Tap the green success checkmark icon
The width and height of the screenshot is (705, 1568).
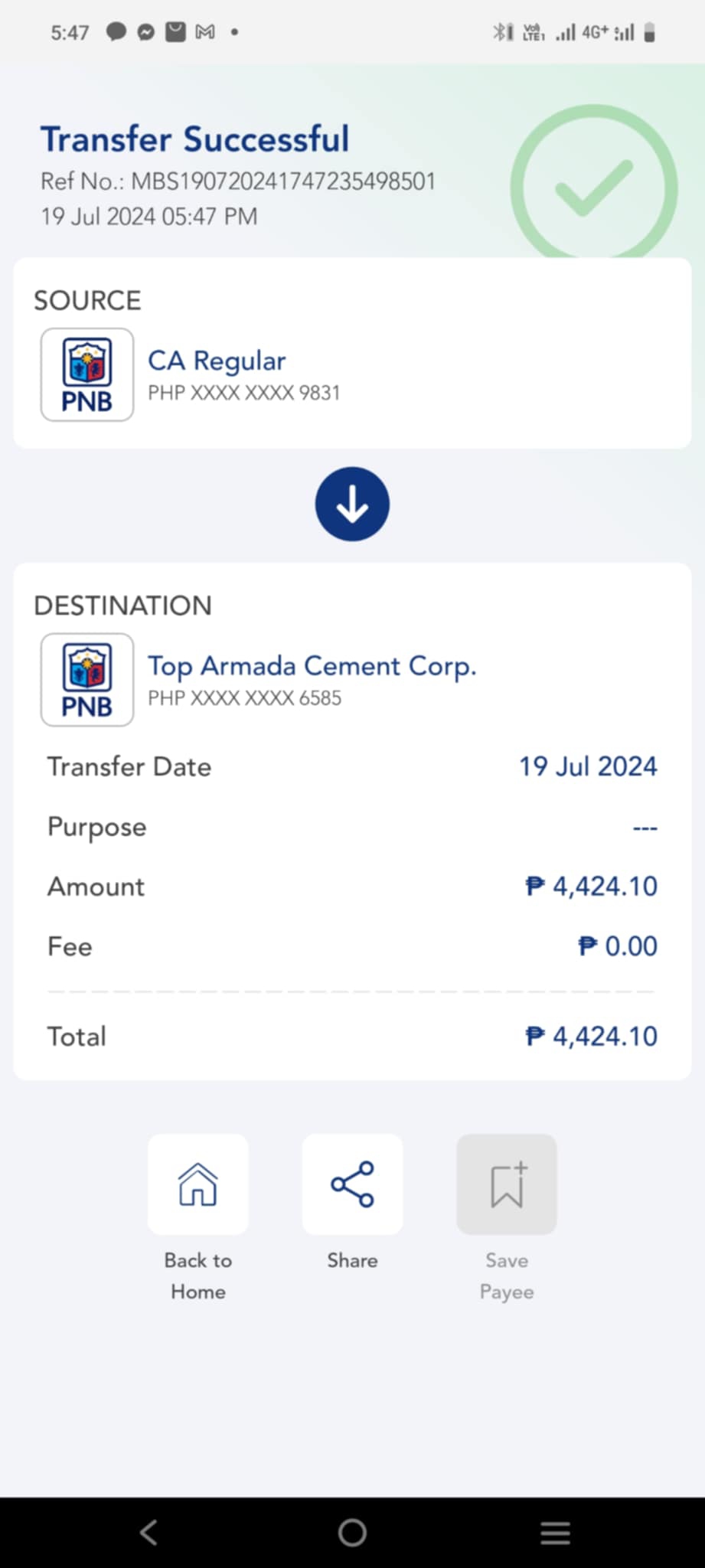594,188
